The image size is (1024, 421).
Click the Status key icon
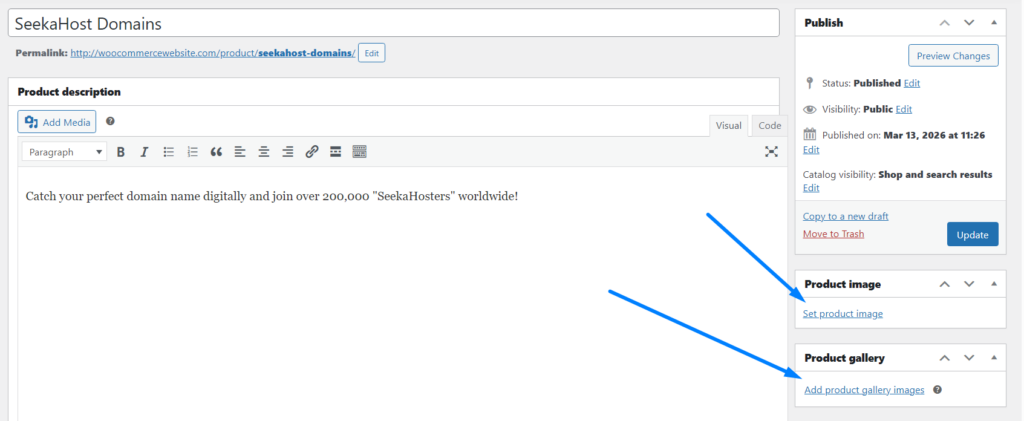tap(810, 83)
